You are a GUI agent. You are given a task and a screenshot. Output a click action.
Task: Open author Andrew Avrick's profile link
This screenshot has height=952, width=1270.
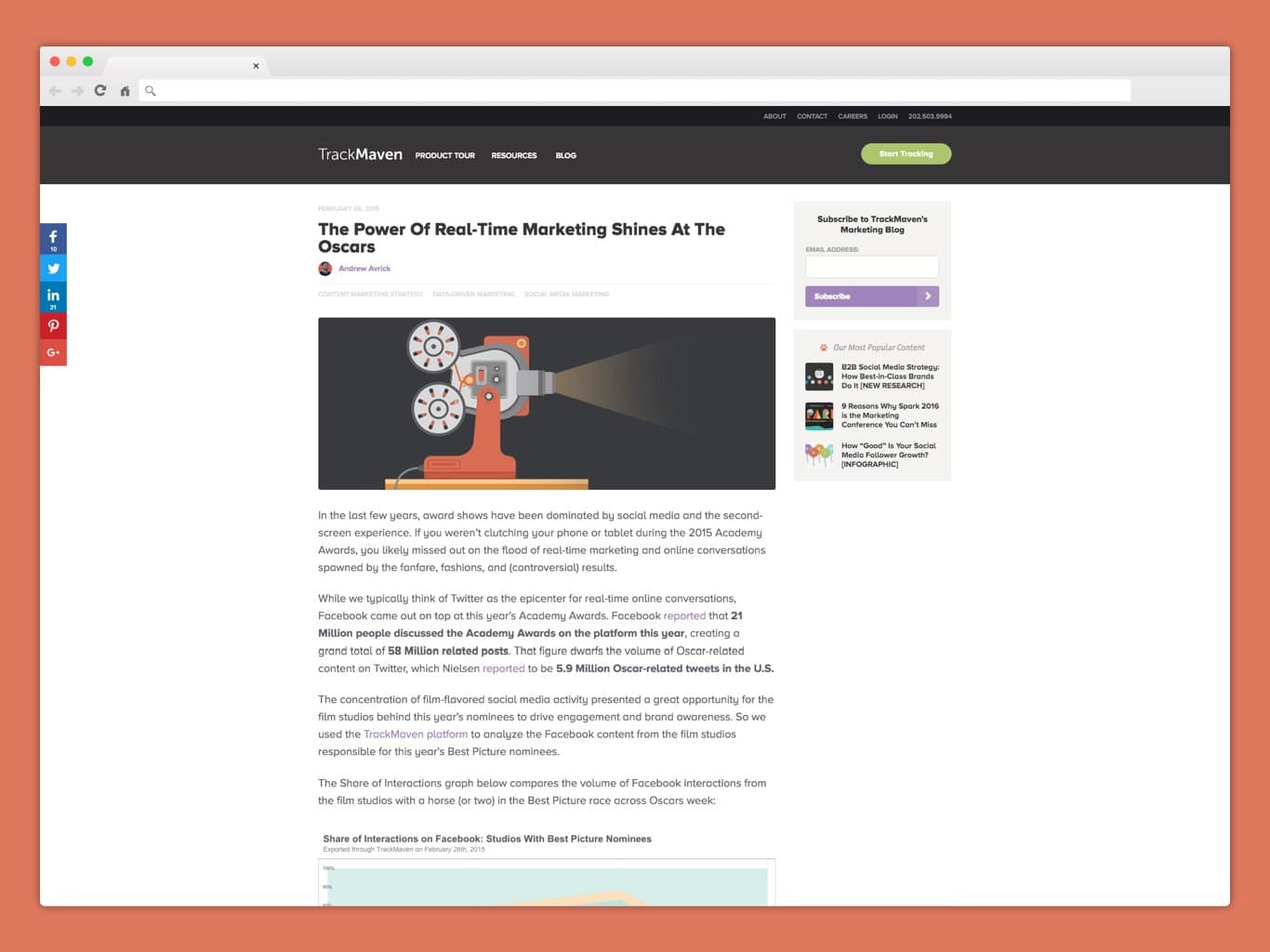pyautogui.click(x=364, y=269)
